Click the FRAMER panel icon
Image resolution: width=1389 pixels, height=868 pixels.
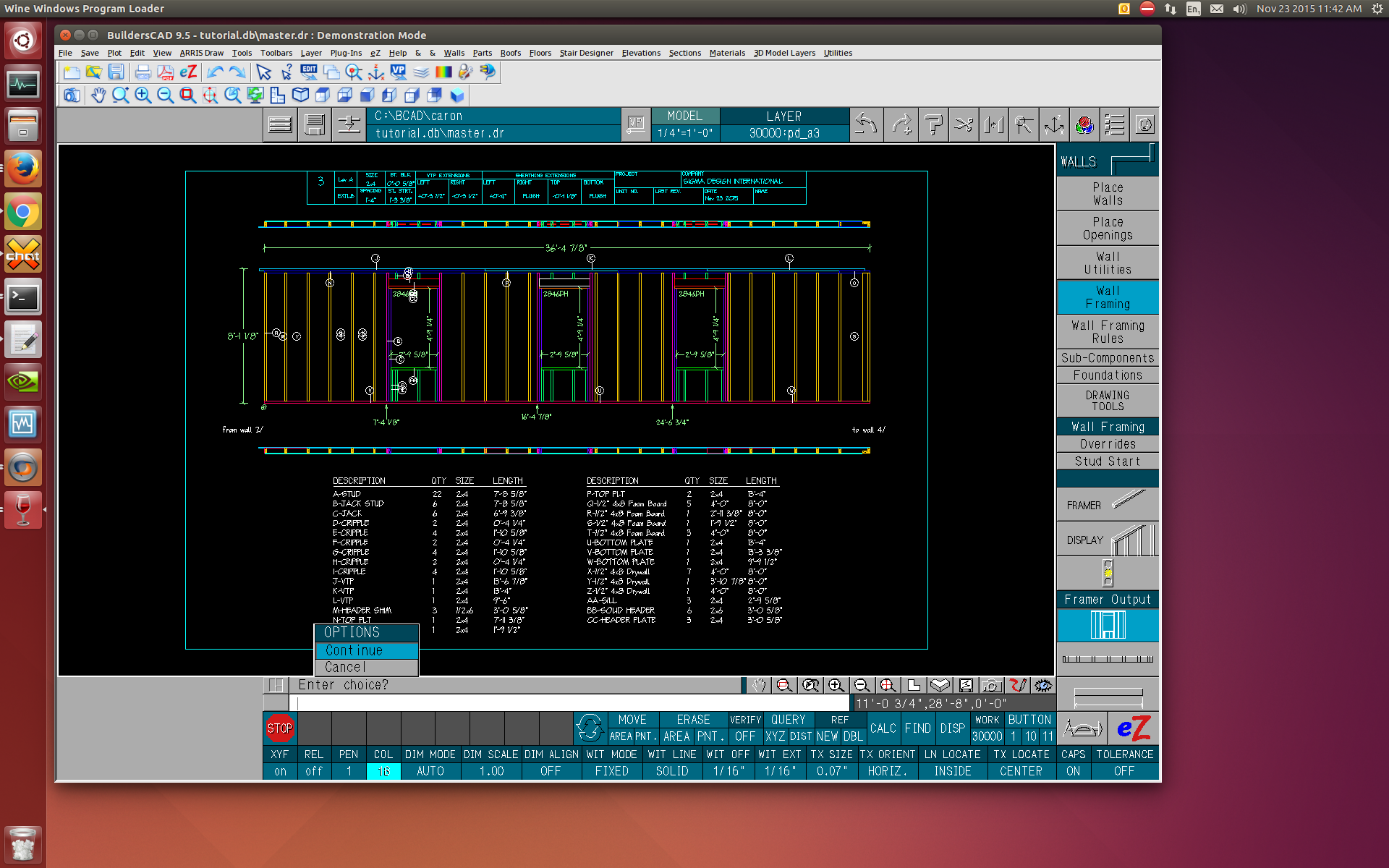pyautogui.click(x=1107, y=504)
